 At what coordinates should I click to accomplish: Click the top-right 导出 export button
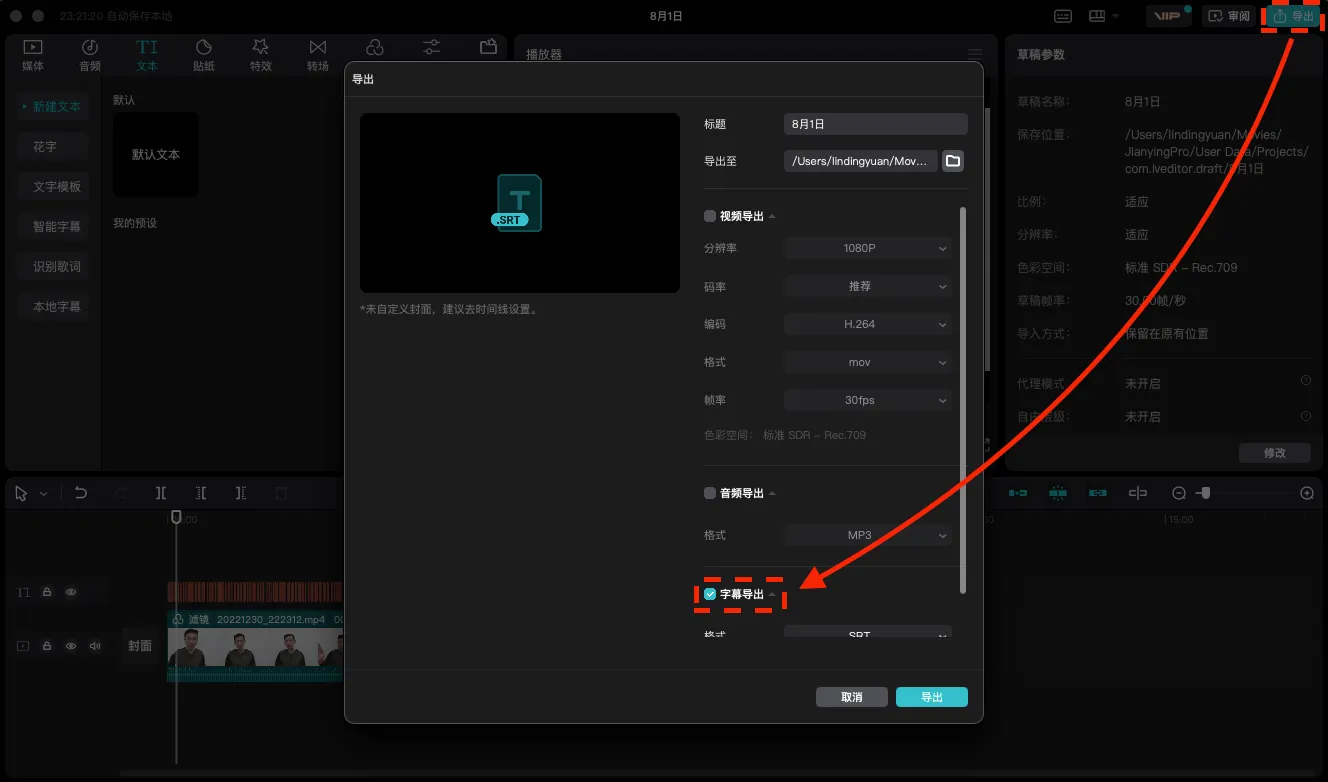(x=1293, y=16)
